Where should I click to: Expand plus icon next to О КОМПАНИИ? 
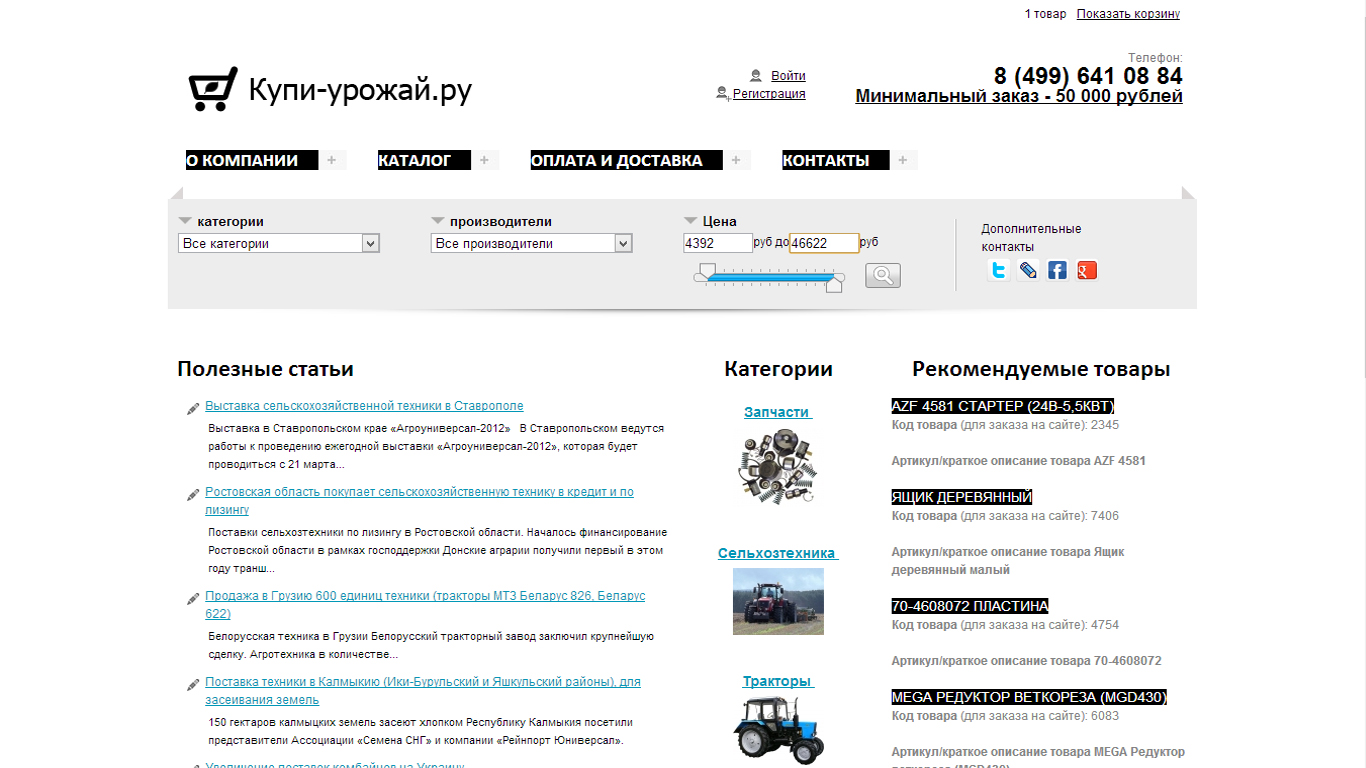332,160
